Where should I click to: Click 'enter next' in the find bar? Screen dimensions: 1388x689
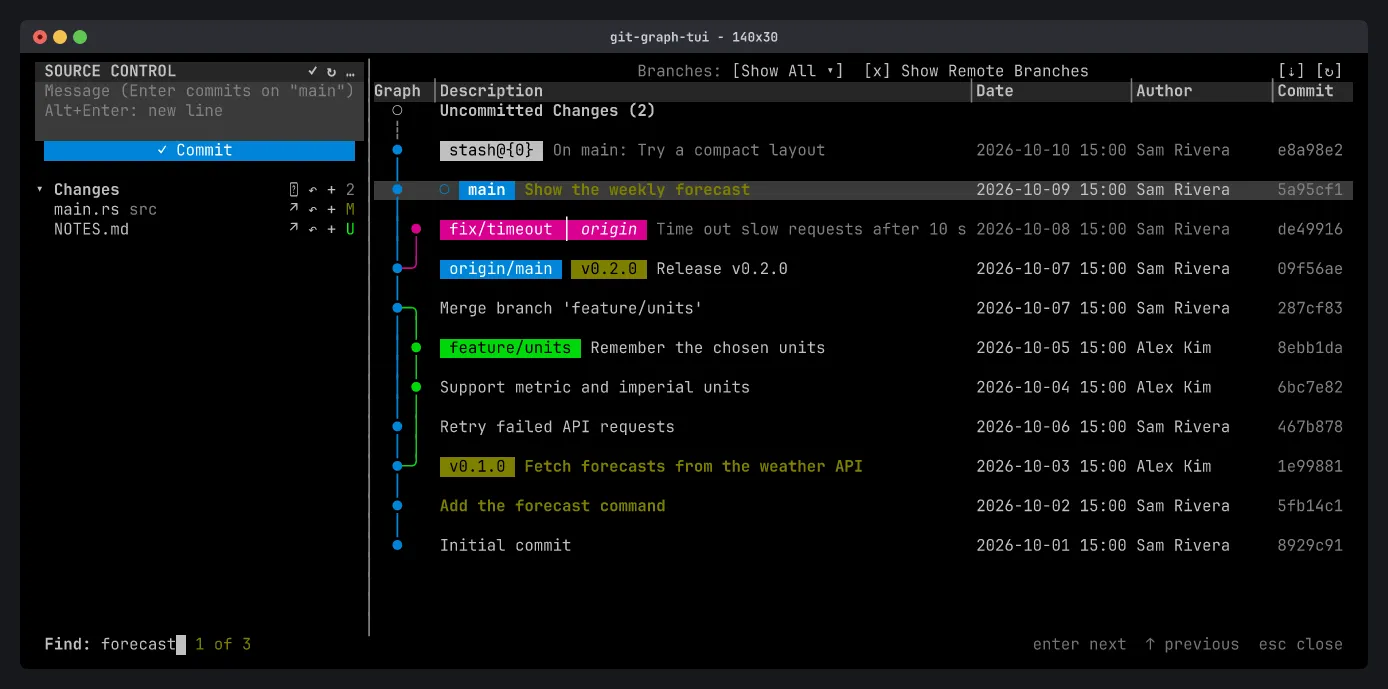click(x=1079, y=644)
